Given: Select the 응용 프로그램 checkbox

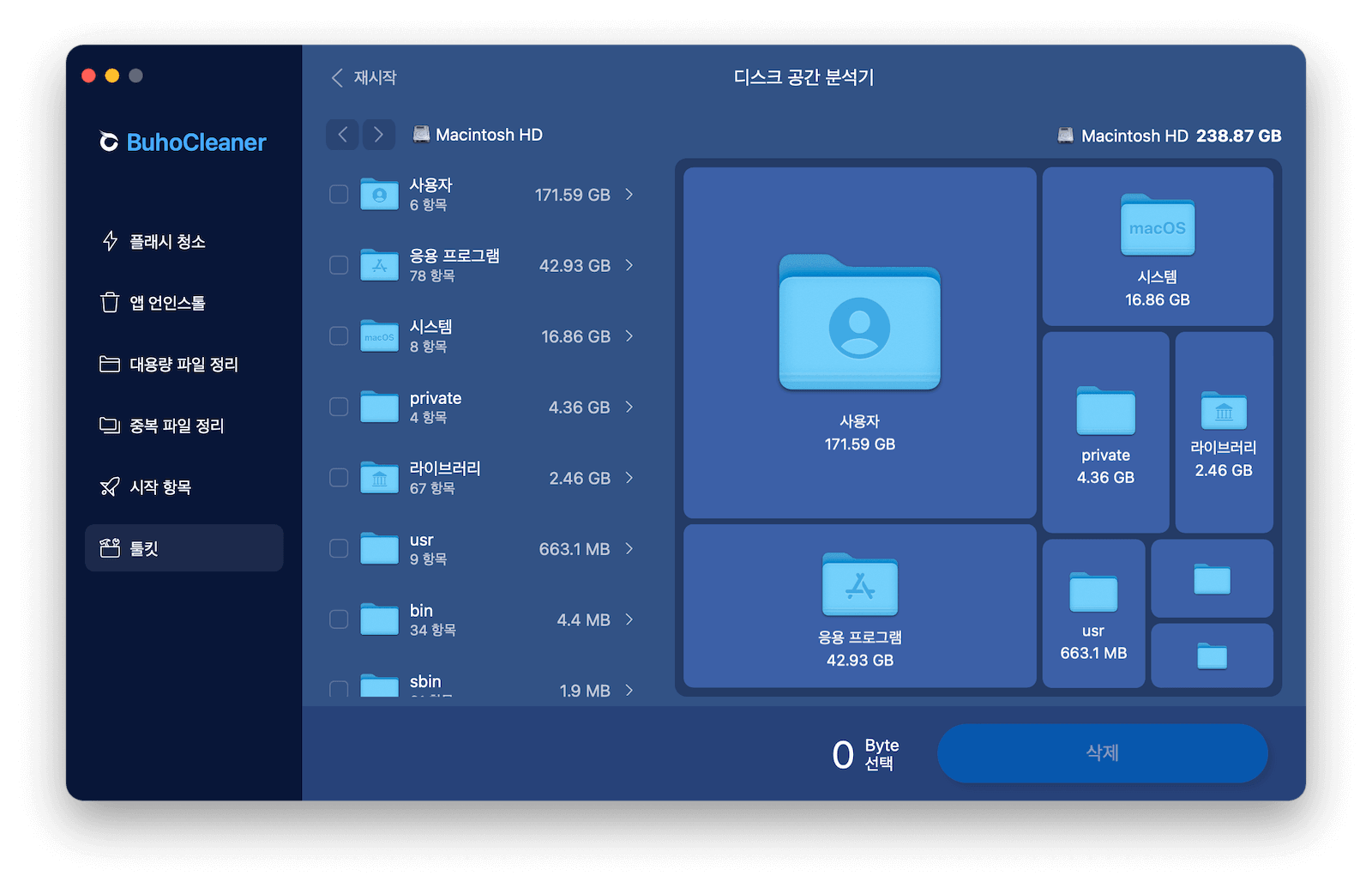Looking at the screenshot, I should pyautogui.click(x=339, y=265).
